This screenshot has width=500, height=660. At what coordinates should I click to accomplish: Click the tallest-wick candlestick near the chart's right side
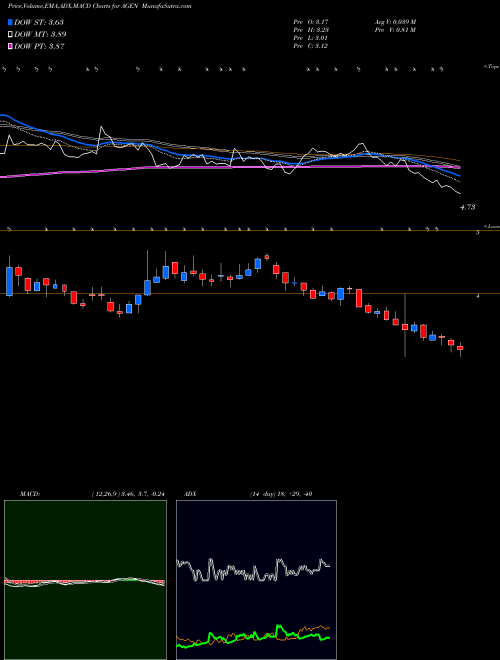[405, 325]
